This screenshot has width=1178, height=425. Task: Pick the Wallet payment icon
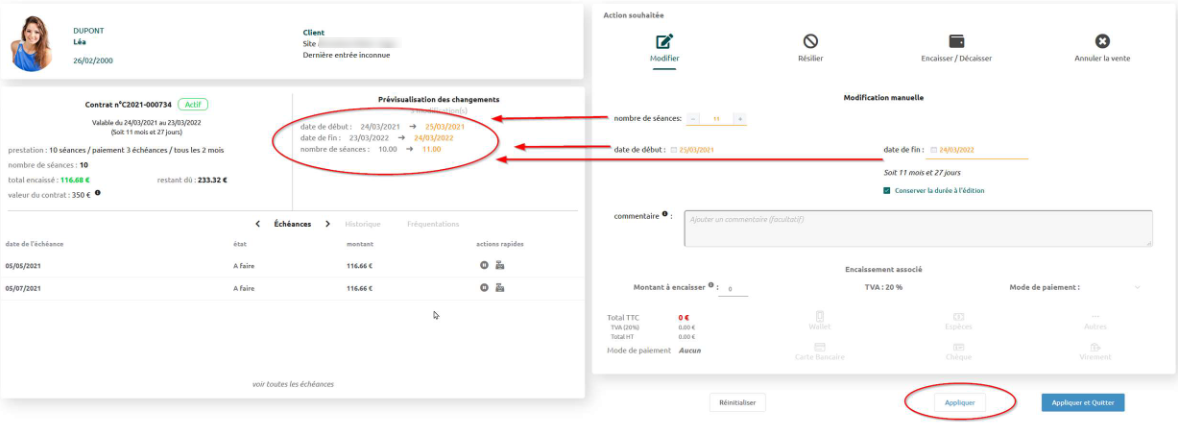[820, 317]
